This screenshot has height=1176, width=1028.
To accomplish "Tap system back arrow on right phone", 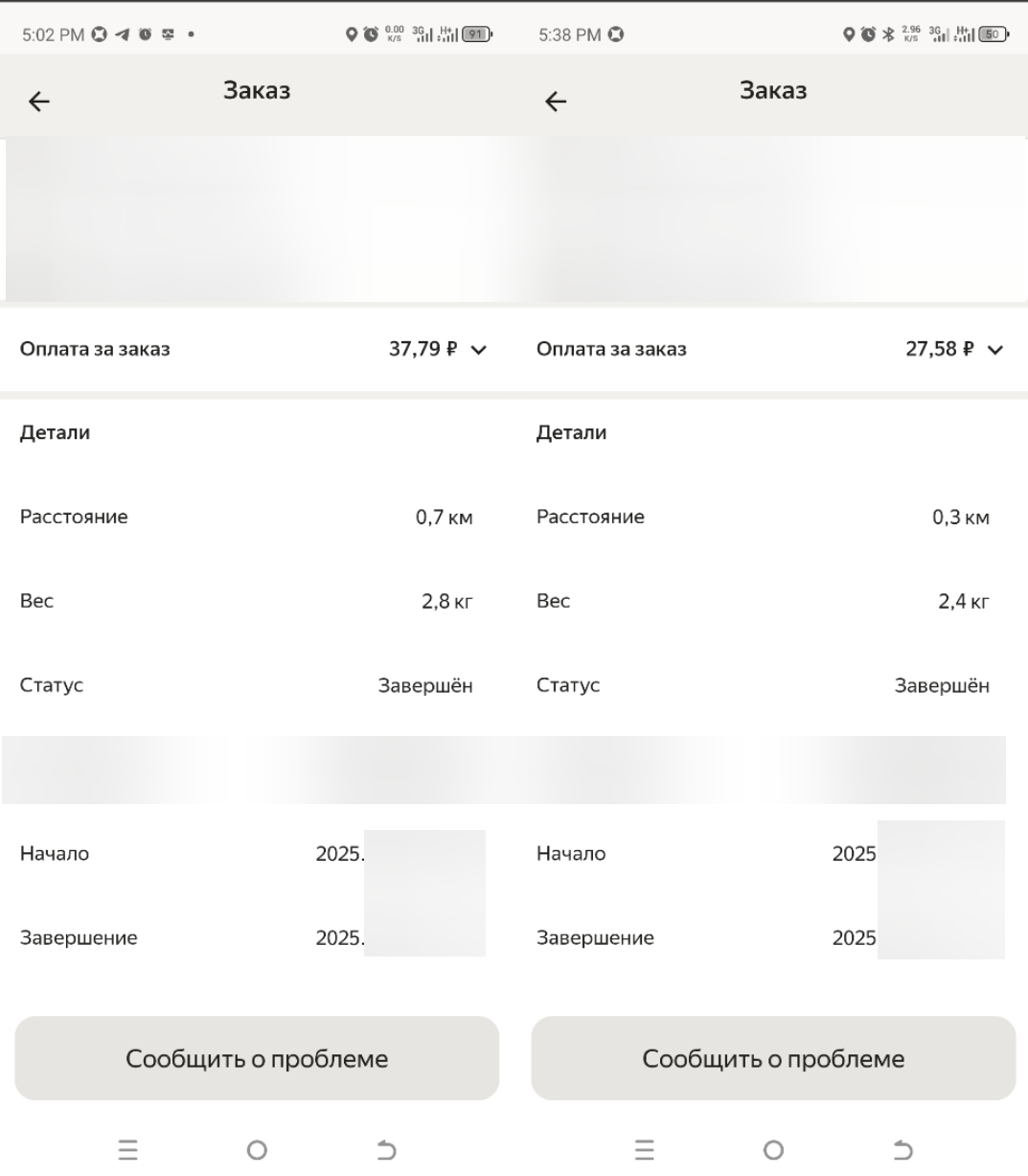I will click(x=902, y=1149).
